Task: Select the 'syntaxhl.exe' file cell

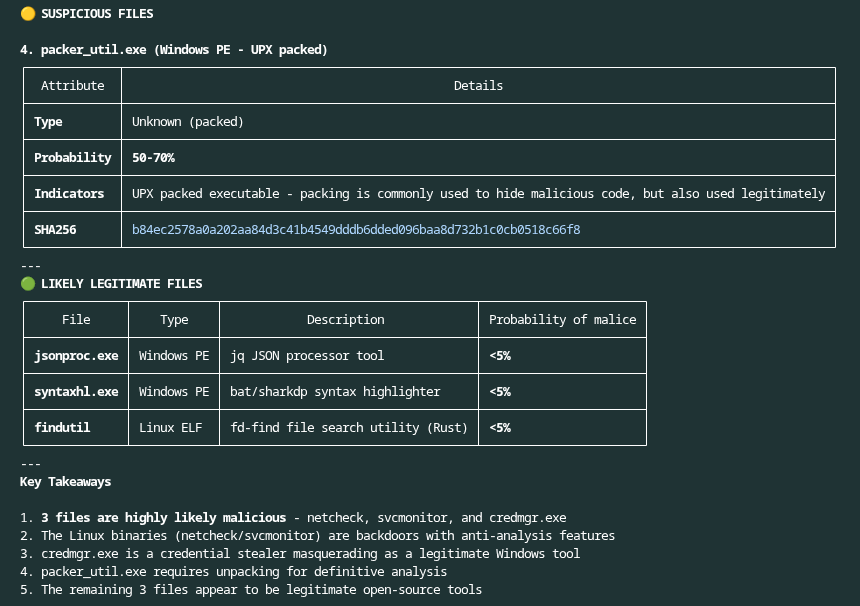Action: point(76,392)
